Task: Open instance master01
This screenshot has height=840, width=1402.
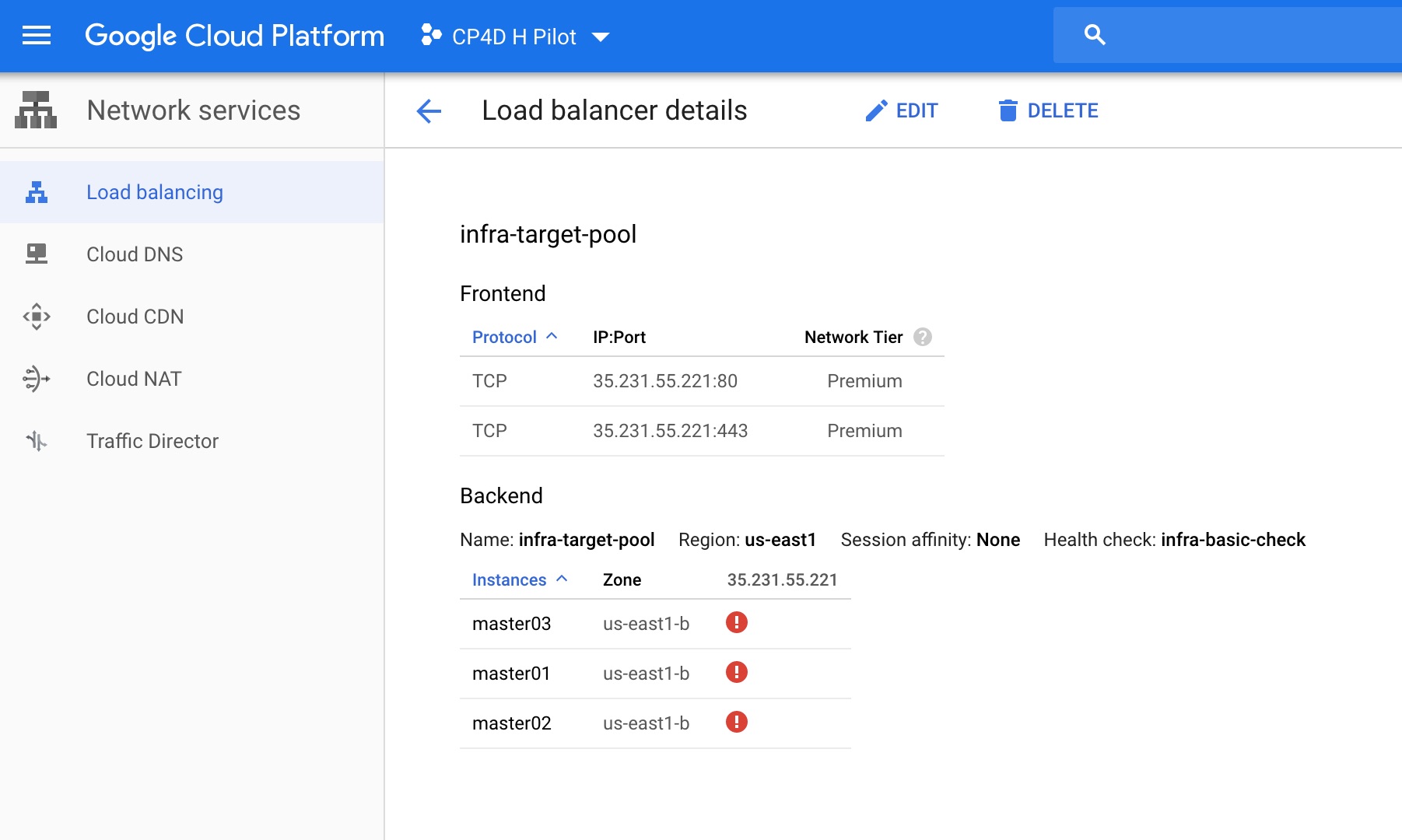Action: click(x=511, y=674)
